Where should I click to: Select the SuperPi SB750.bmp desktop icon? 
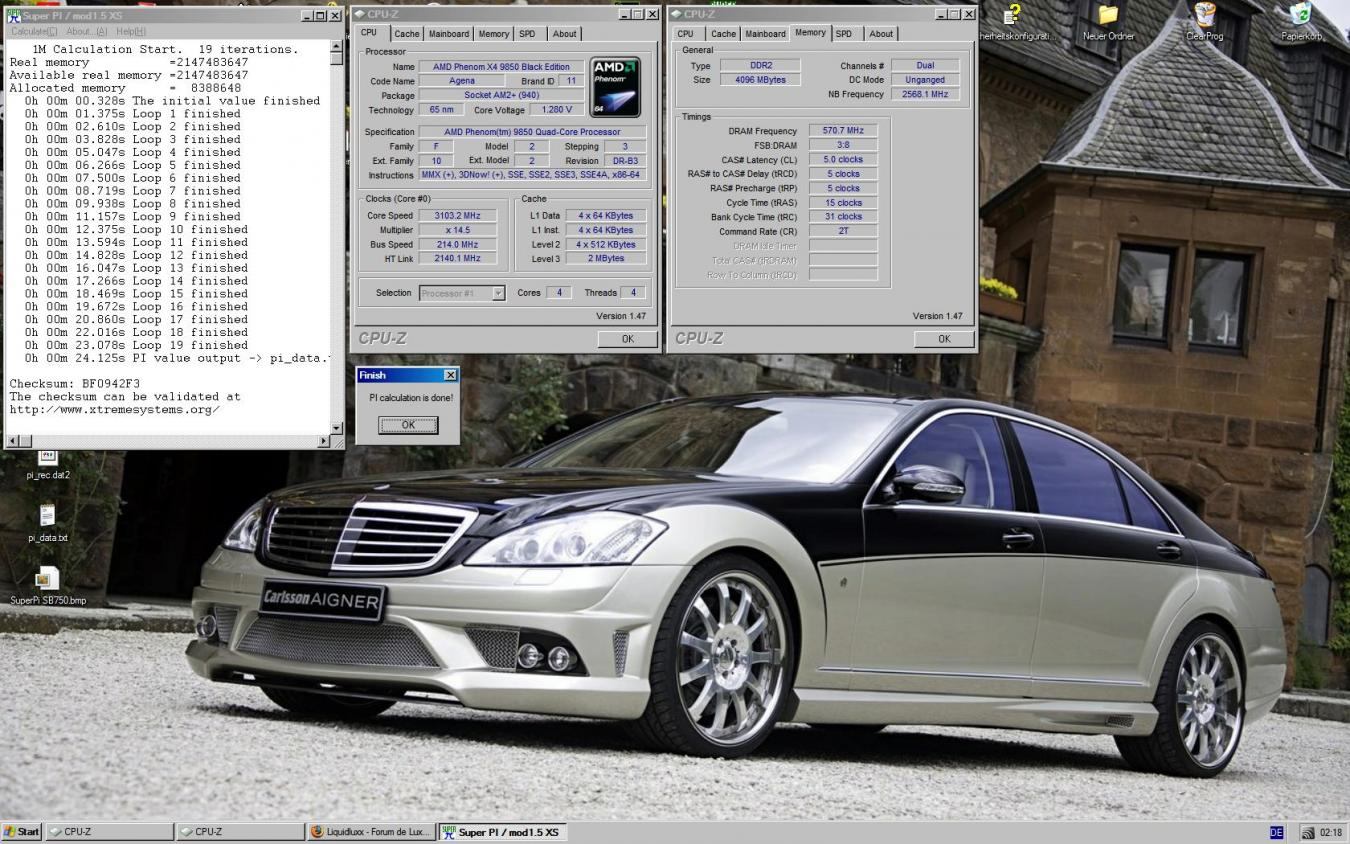pos(47,586)
